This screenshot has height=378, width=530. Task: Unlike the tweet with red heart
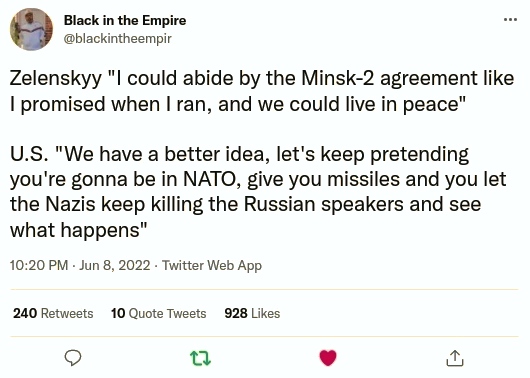(x=328, y=358)
